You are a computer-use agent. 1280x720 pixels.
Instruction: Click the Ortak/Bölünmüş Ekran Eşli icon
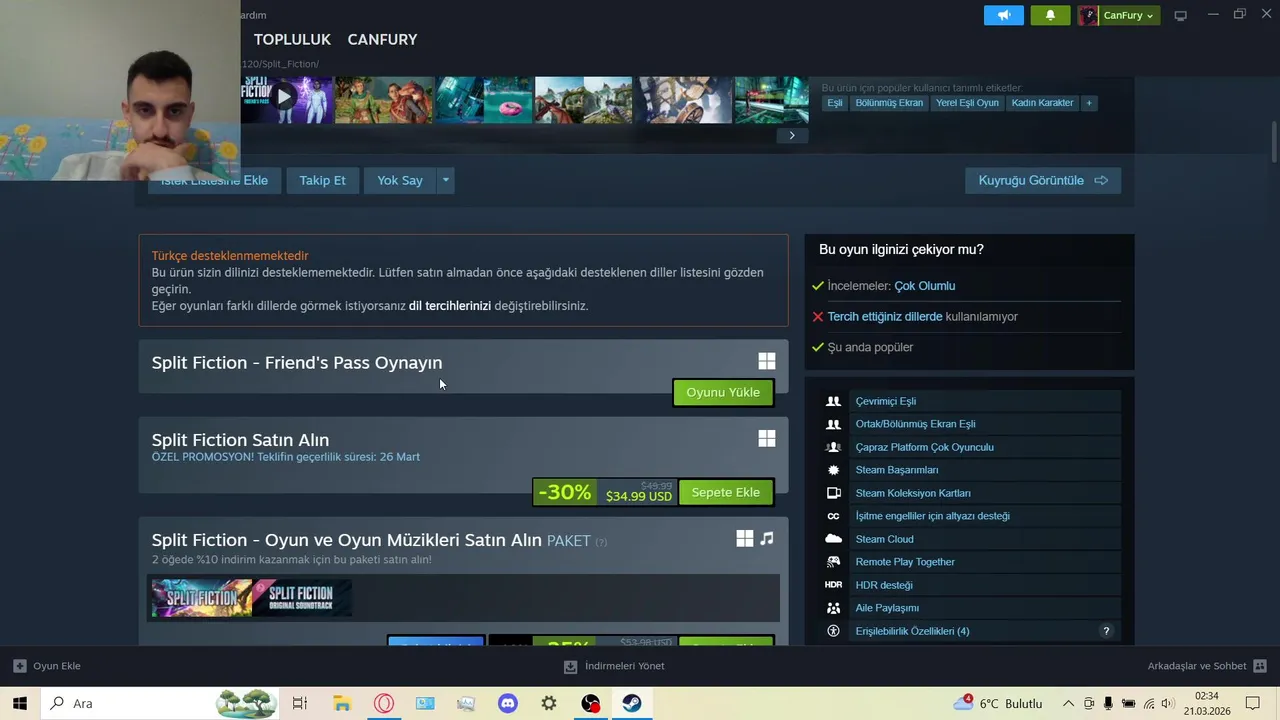833,424
